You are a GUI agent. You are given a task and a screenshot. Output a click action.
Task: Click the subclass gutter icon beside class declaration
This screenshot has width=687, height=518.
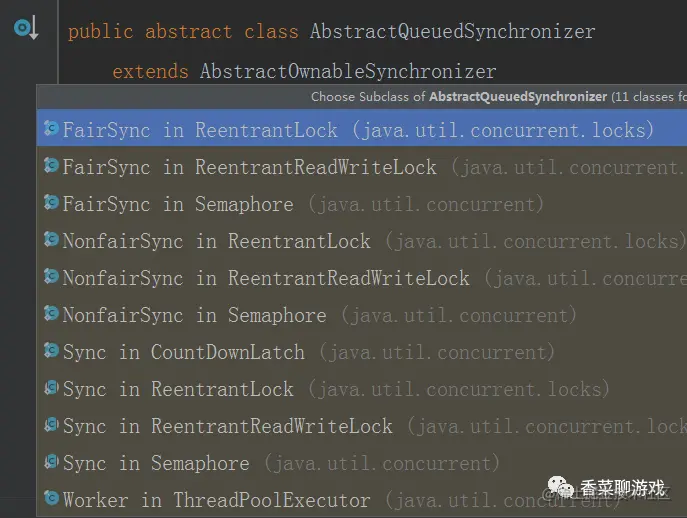click(26, 28)
